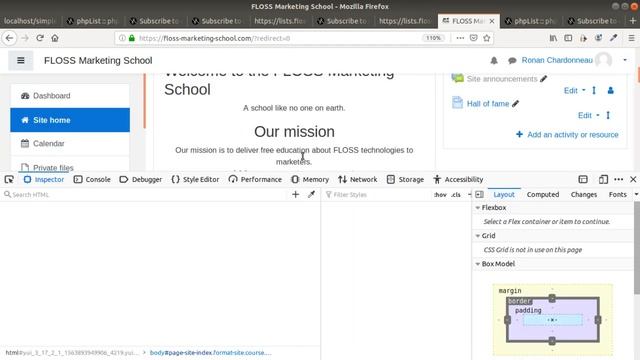Click the browser Back arrow button
The width and height of the screenshot is (640, 360).
pyautogui.click(x=9, y=38)
